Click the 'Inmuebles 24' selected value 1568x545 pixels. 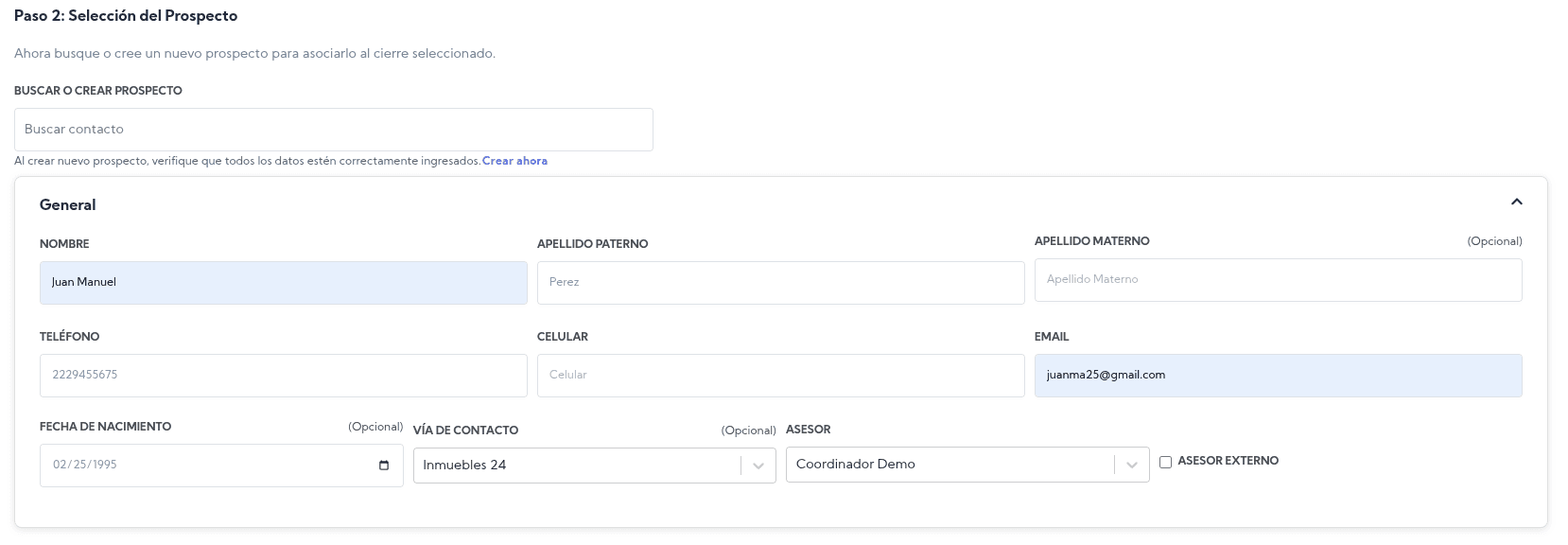pyautogui.click(x=464, y=466)
